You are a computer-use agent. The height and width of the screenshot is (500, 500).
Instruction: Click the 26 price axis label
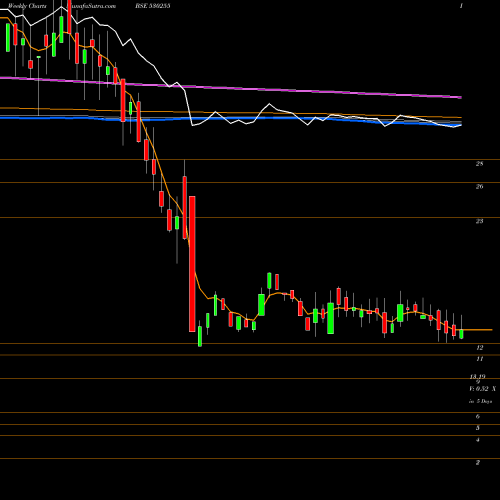(x=479, y=186)
